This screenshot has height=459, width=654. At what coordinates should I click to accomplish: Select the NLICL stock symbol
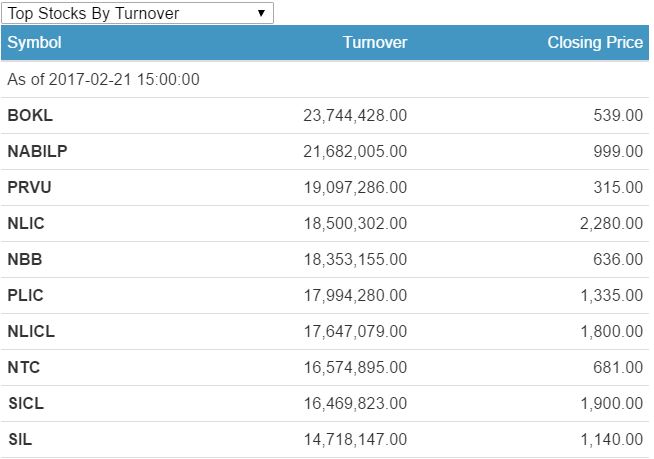click(x=31, y=331)
